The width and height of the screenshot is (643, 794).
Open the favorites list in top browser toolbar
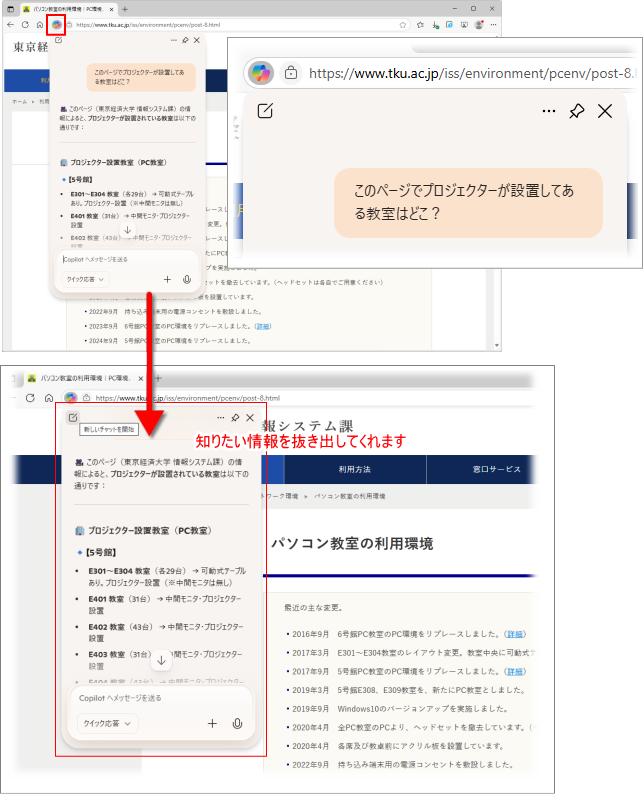click(420, 25)
